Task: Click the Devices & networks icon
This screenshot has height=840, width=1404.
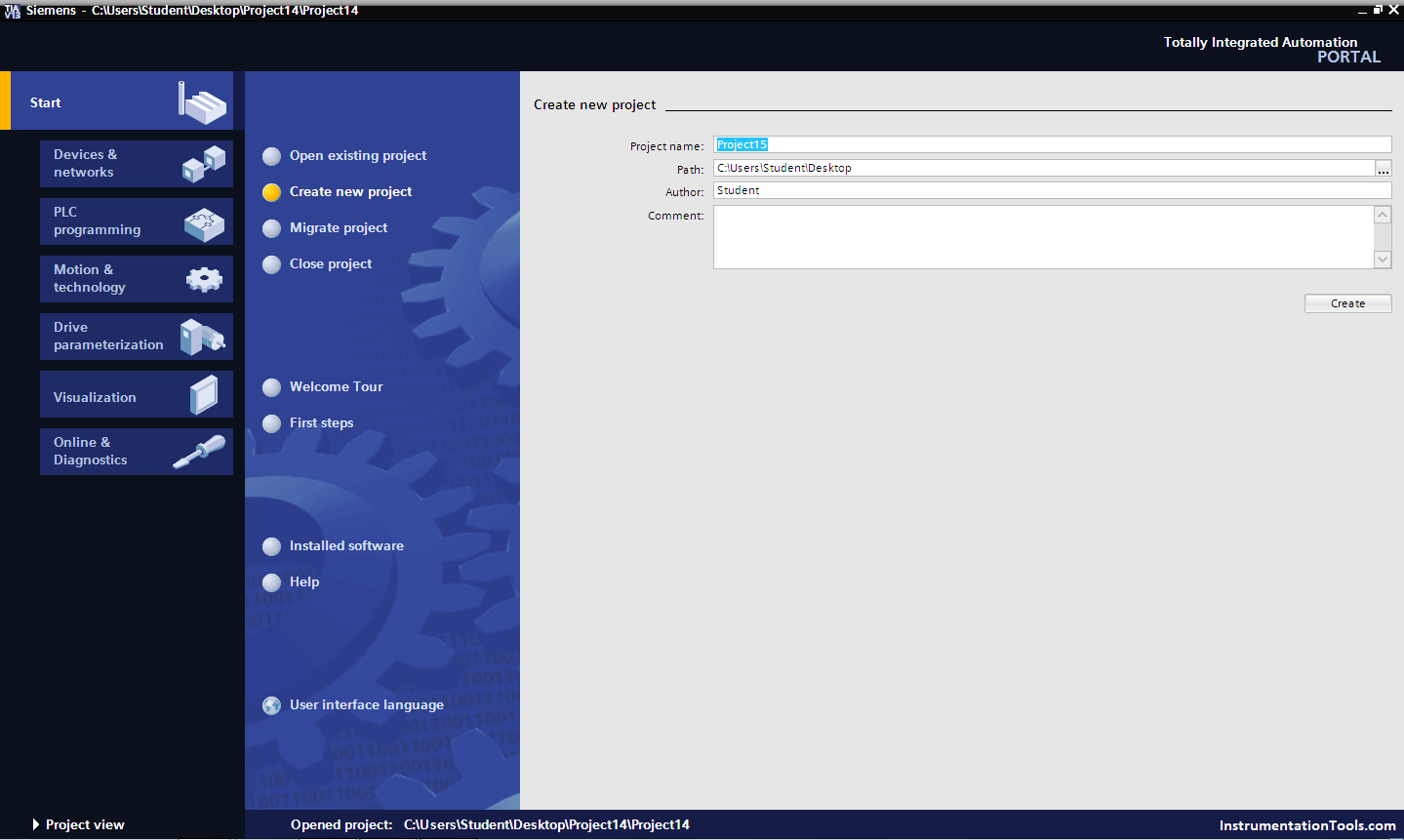Action: coord(204,163)
